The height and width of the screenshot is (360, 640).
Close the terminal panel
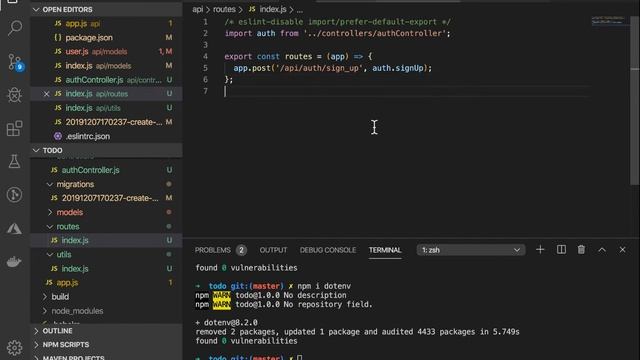tap(622, 250)
